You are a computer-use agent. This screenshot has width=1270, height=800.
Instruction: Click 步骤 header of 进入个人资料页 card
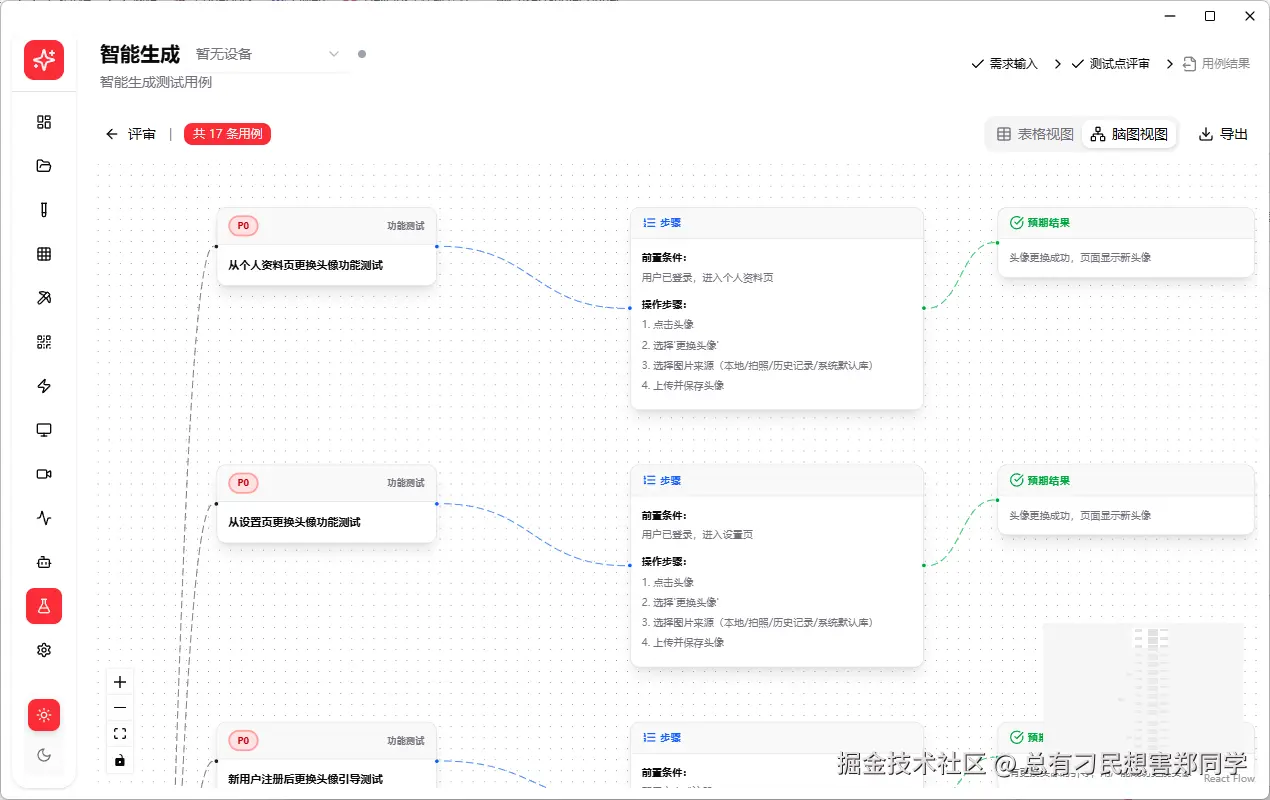click(x=777, y=223)
